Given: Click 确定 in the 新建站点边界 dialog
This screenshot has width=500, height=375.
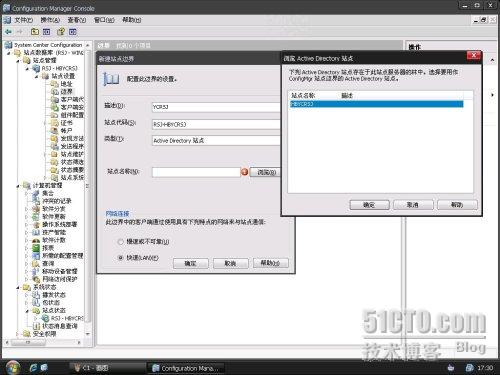Looking at the screenshot, I should [191, 263].
